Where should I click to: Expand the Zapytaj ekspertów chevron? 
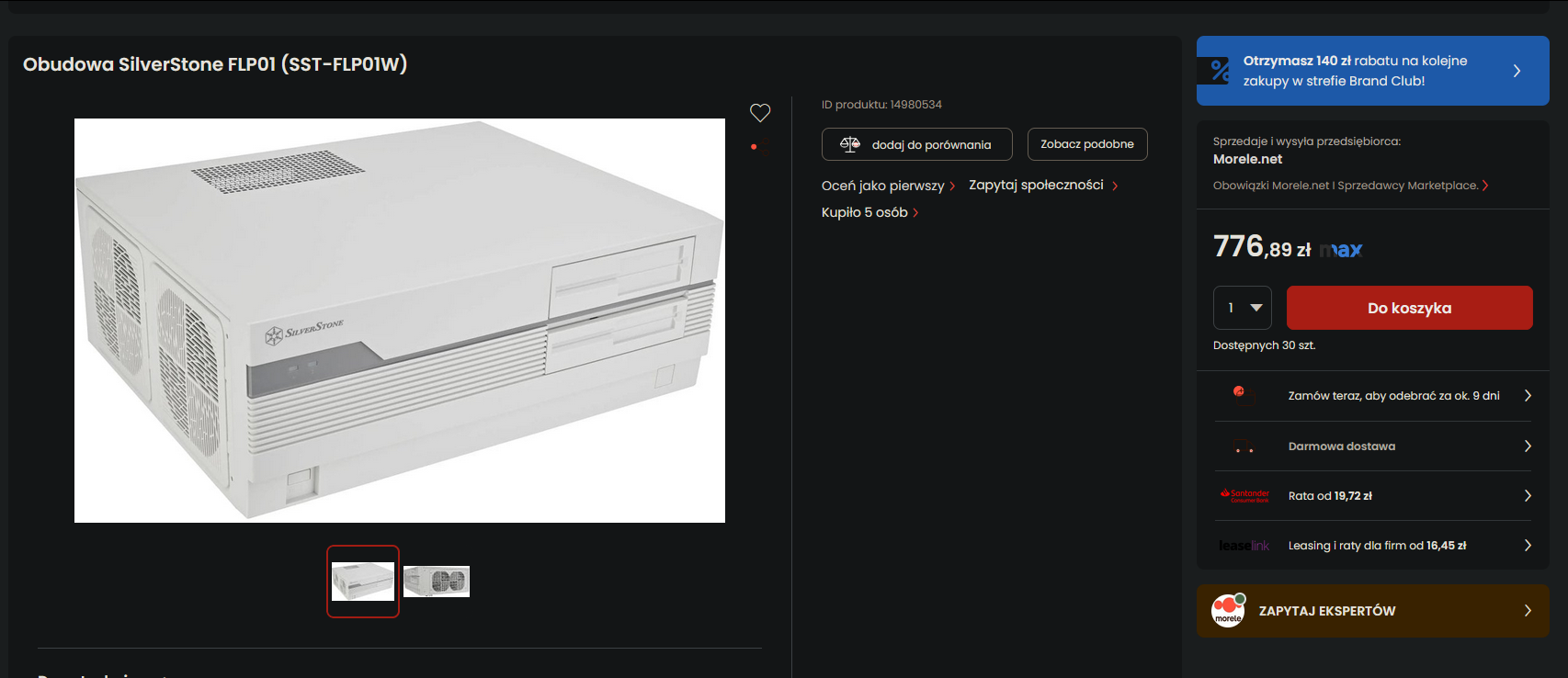pos(1528,611)
